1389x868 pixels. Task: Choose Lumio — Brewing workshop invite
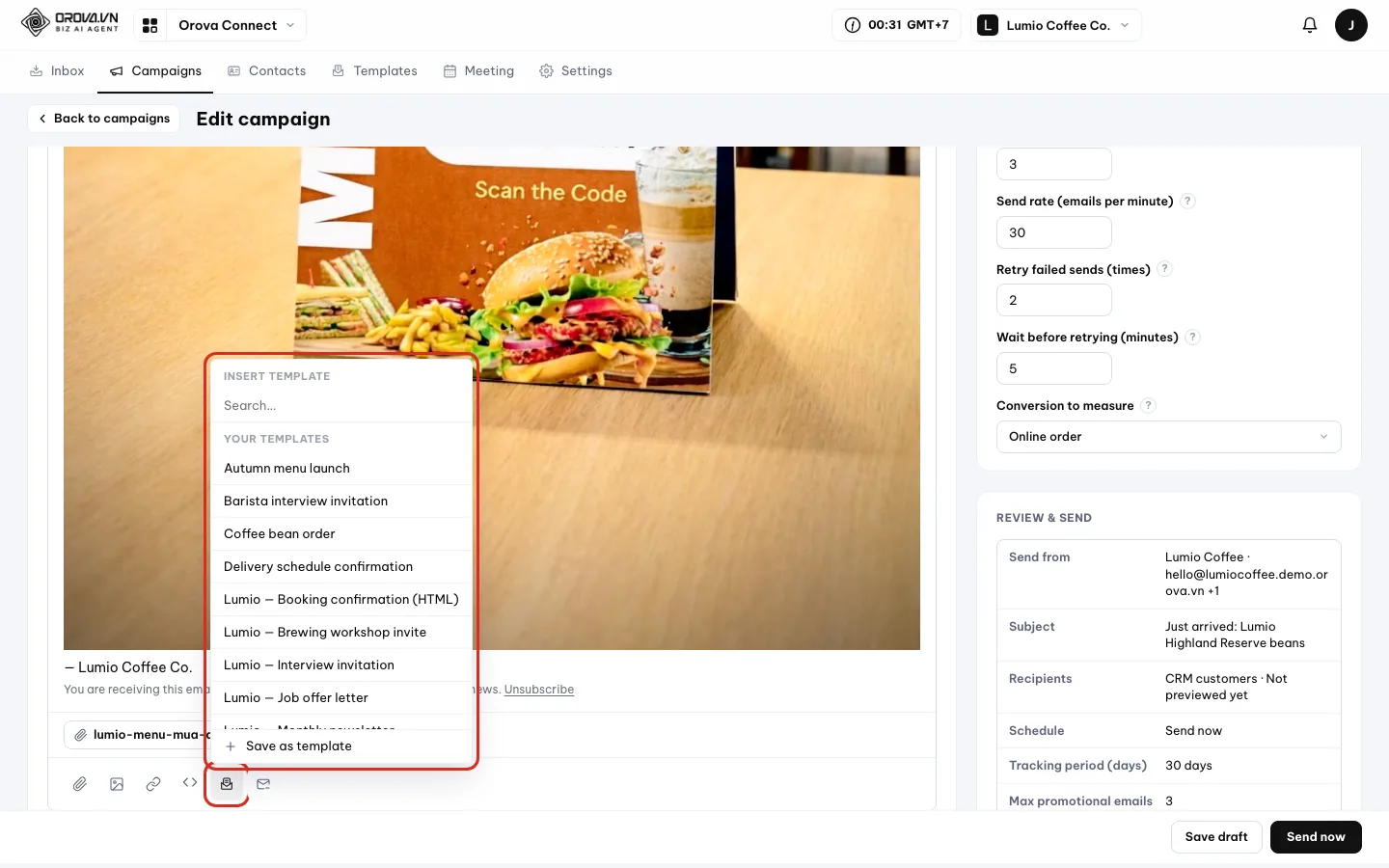[341, 633]
